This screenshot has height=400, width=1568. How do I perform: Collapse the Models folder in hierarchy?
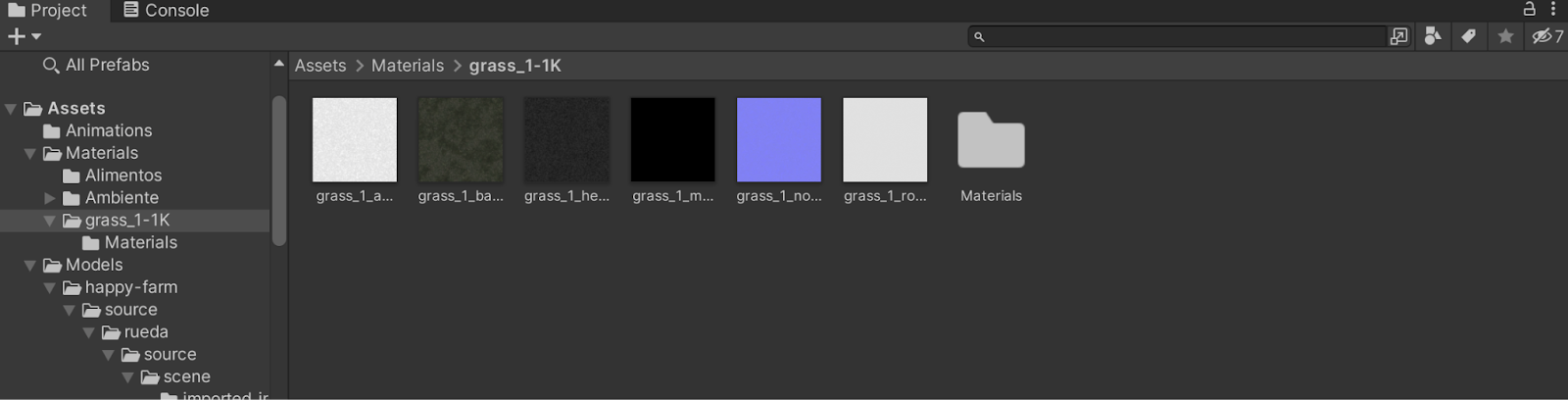[x=29, y=266]
